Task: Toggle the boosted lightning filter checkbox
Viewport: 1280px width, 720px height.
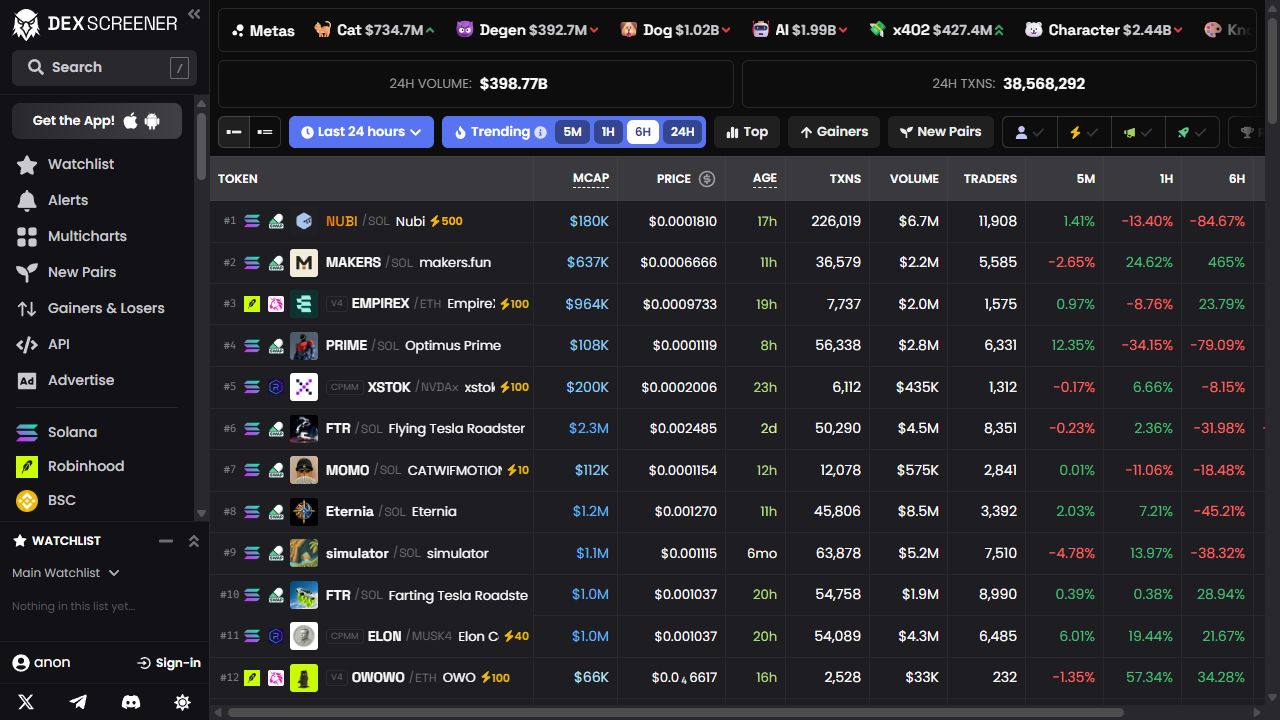Action: [x=1084, y=132]
